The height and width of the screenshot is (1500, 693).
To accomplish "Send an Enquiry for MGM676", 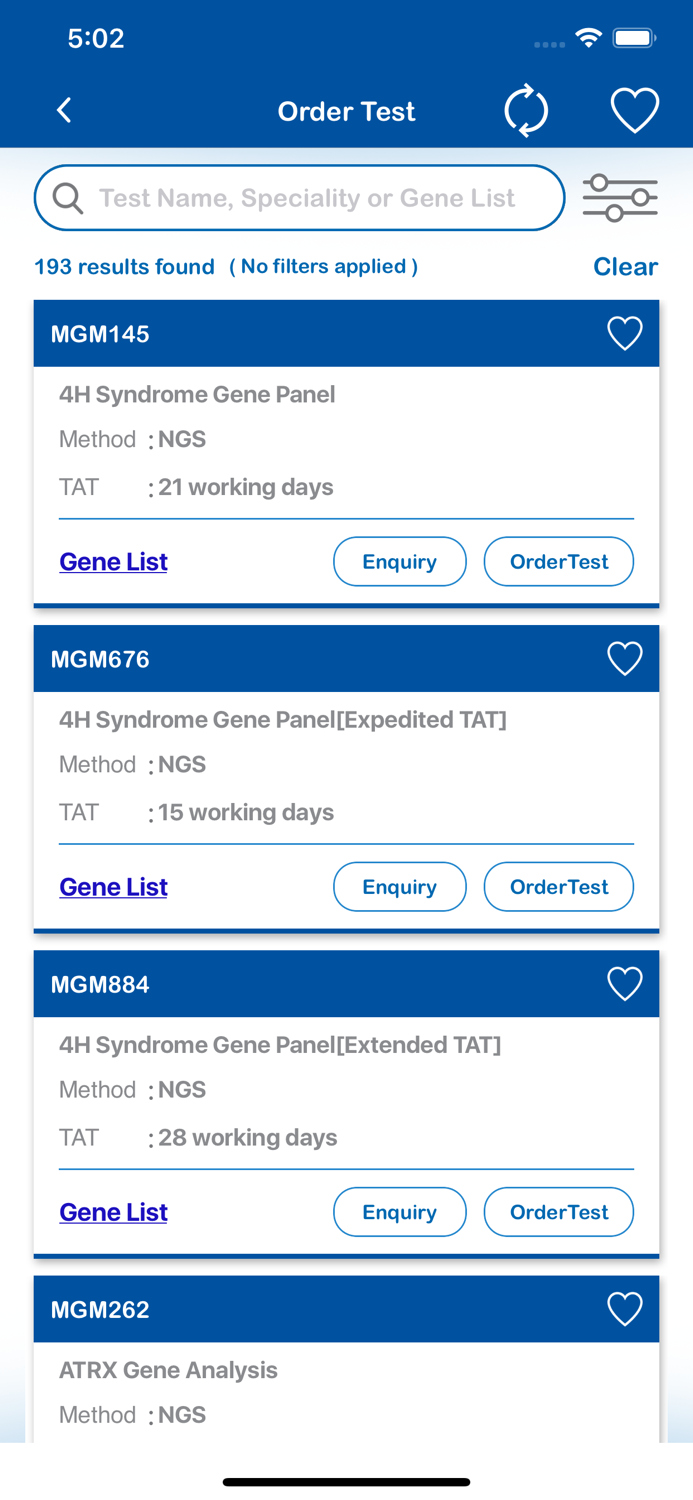I will (x=399, y=886).
